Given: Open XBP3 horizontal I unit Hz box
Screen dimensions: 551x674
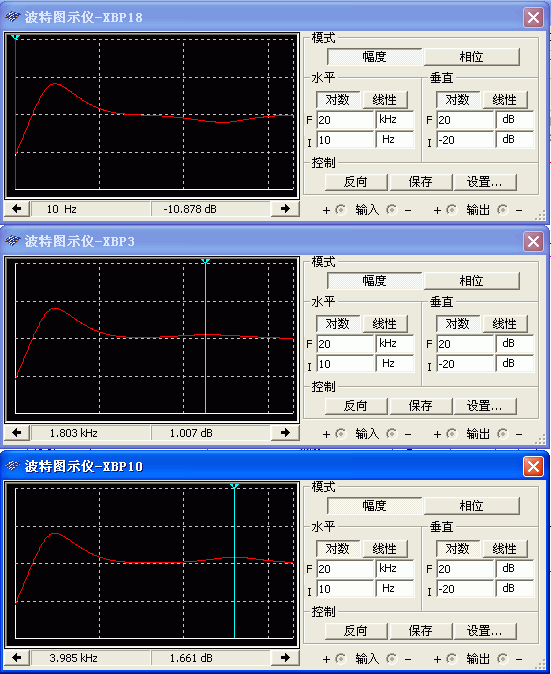Looking at the screenshot, I should 395,364.
